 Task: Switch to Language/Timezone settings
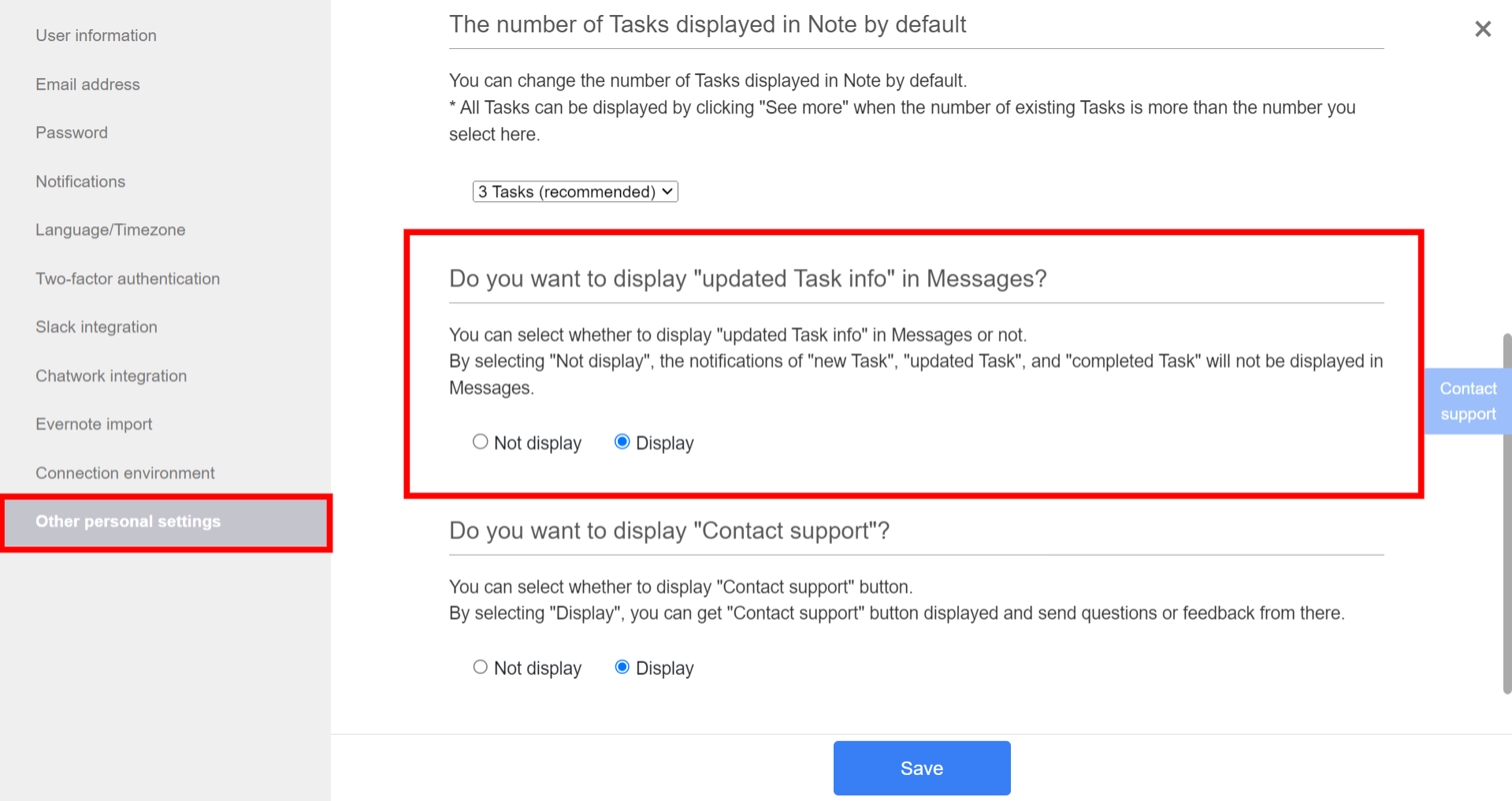coord(110,230)
